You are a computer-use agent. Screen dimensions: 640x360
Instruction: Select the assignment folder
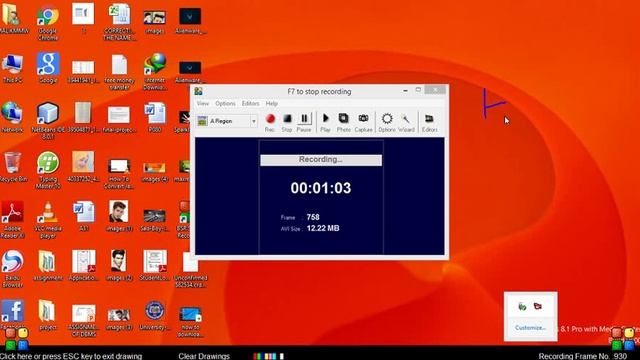[x=48, y=266]
